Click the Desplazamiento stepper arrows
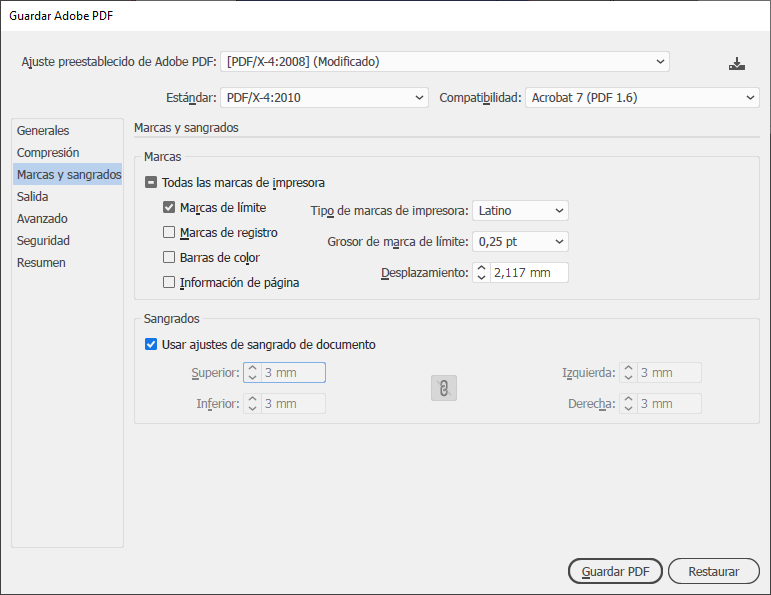The image size is (771, 595). (481, 272)
